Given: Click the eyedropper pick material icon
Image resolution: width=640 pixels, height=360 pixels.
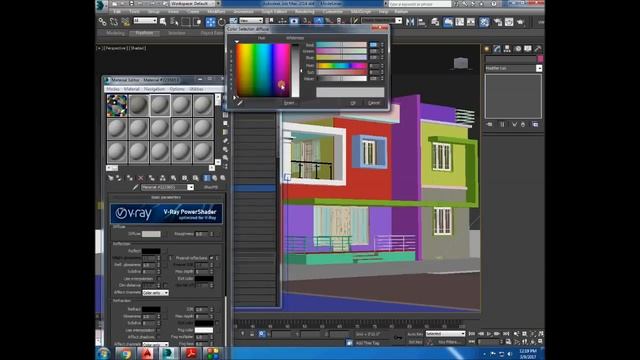Looking at the screenshot, I should click(x=136, y=187).
